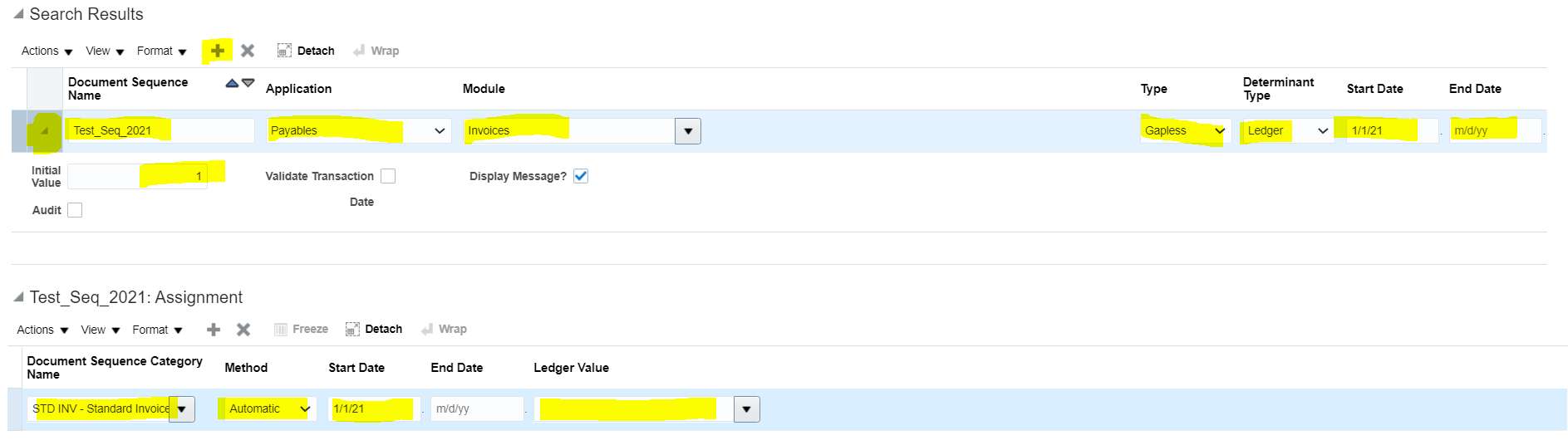Open the Application dropdown showing Payables
This screenshot has width=1568, height=445.
(359, 131)
